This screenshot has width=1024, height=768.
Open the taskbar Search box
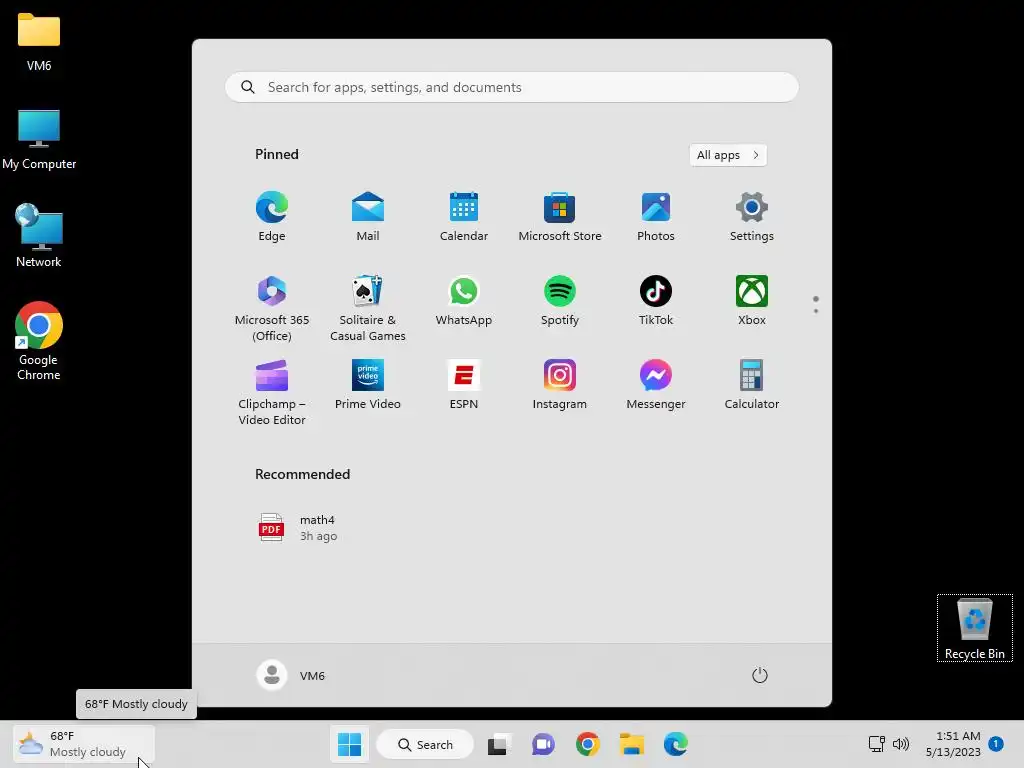pyautogui.click(x=425, y=744)
